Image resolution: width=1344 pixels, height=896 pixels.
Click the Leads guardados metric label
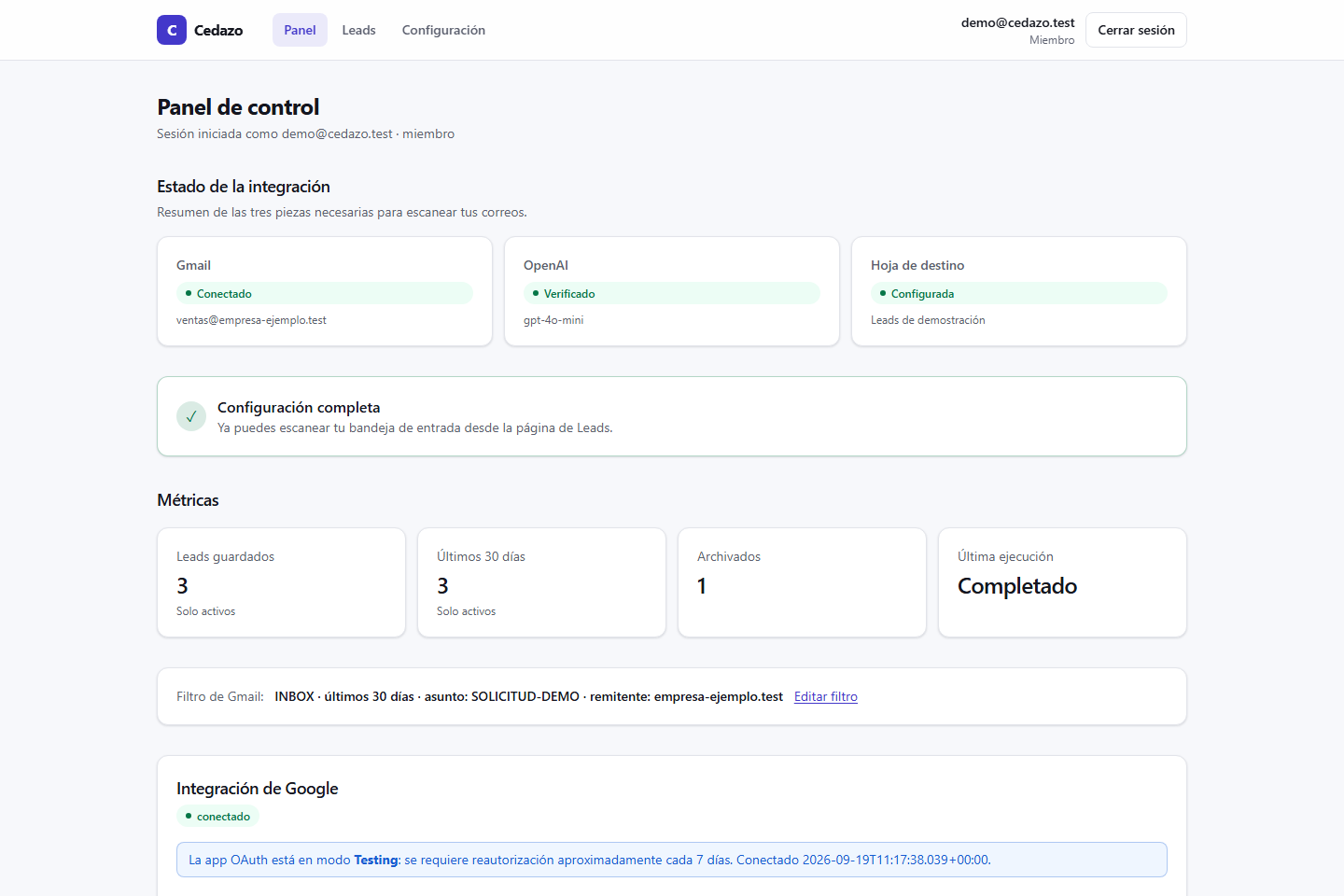click(225, 556)
